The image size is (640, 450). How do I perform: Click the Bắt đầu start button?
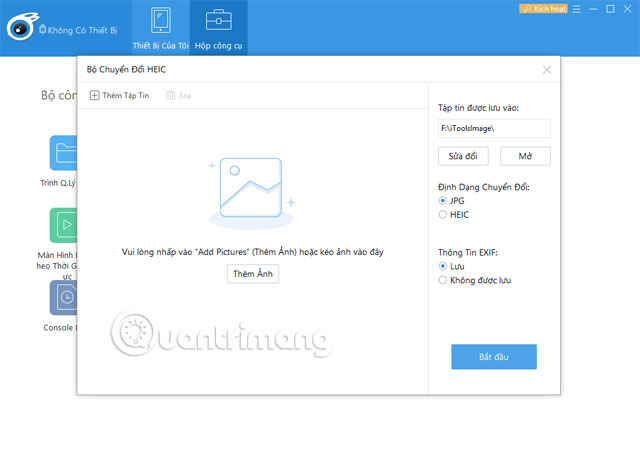tap(494, 357)
